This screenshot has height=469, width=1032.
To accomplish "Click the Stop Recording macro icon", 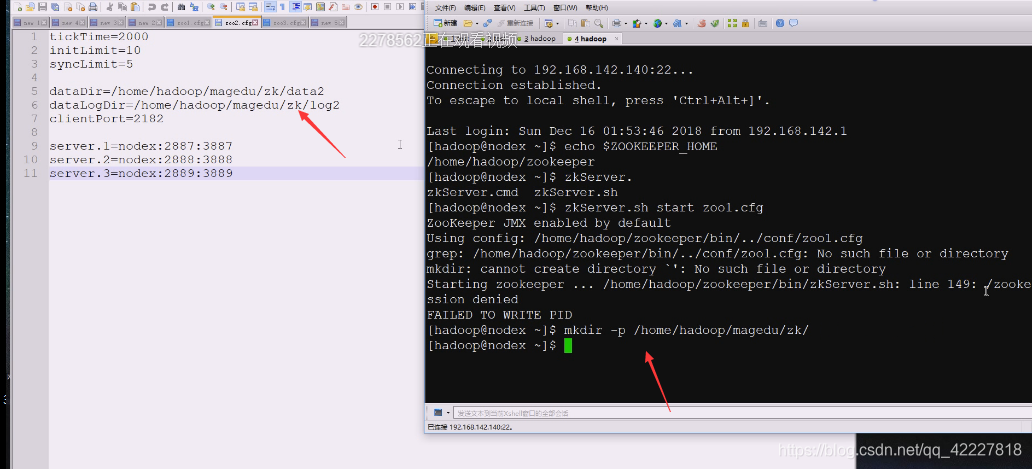I will (388, 7).
